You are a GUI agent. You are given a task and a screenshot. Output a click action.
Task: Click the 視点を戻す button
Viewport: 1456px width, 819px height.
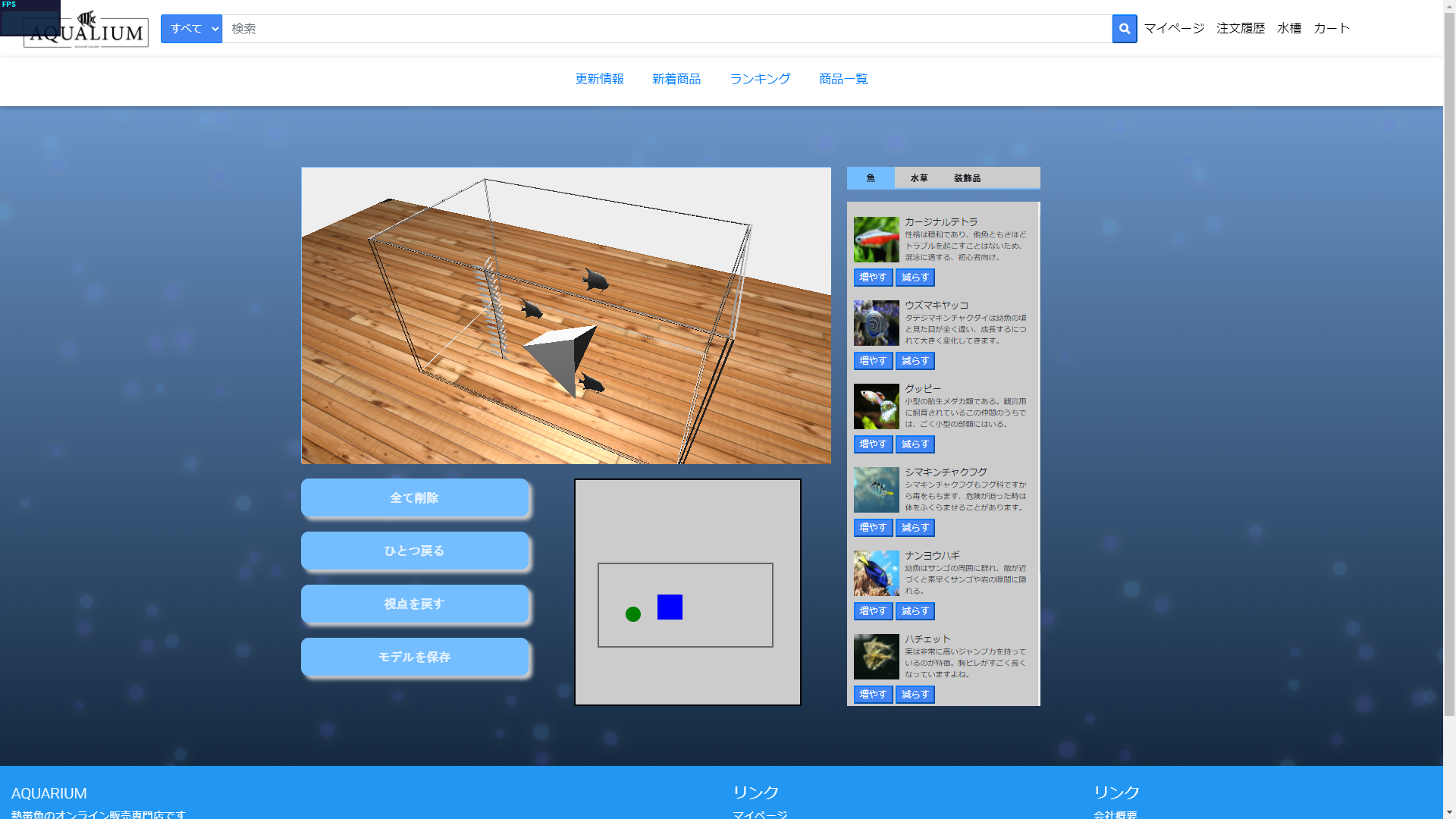coord(415,604)
